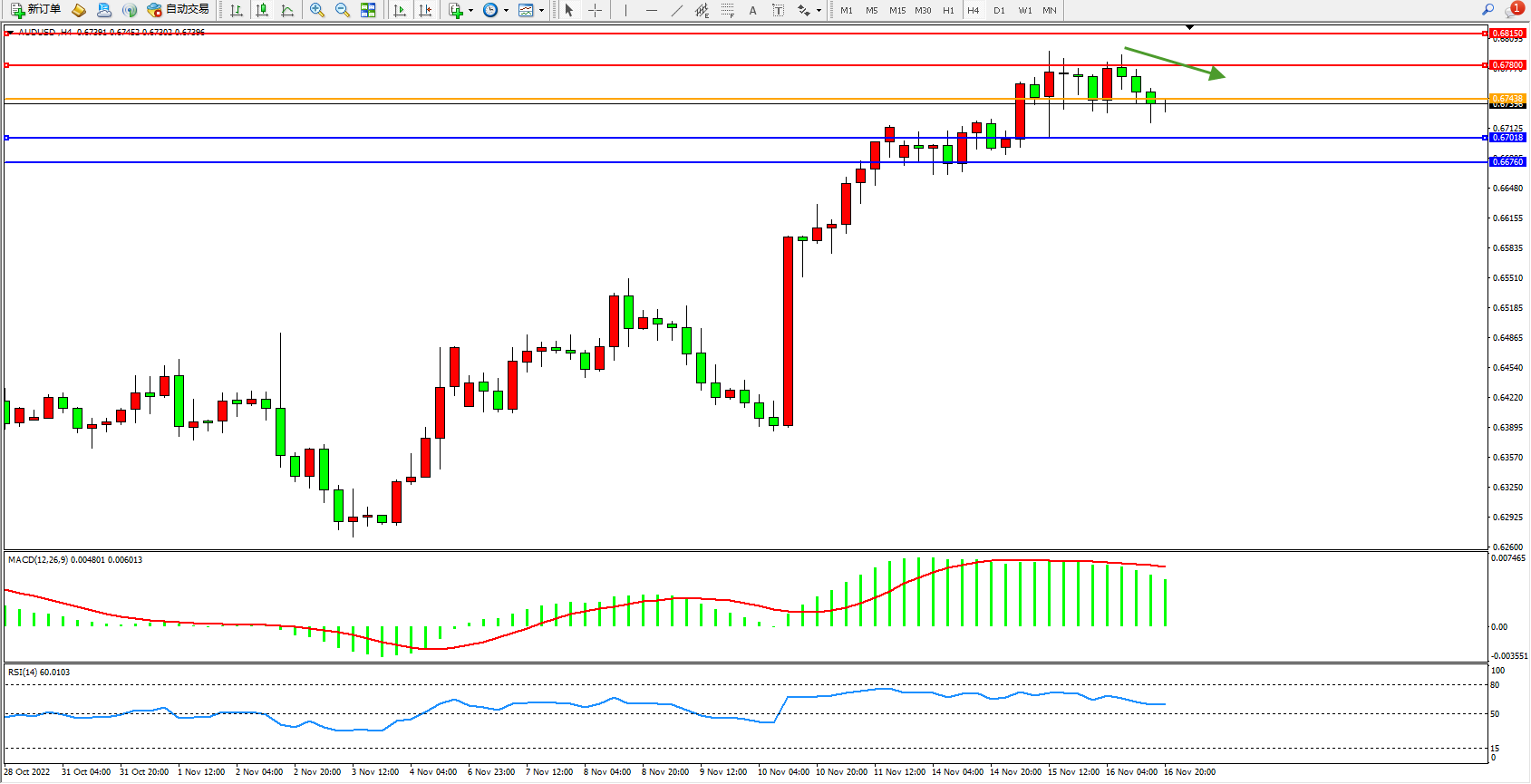Select the Fibonacci retracement tool

(727, 10)
